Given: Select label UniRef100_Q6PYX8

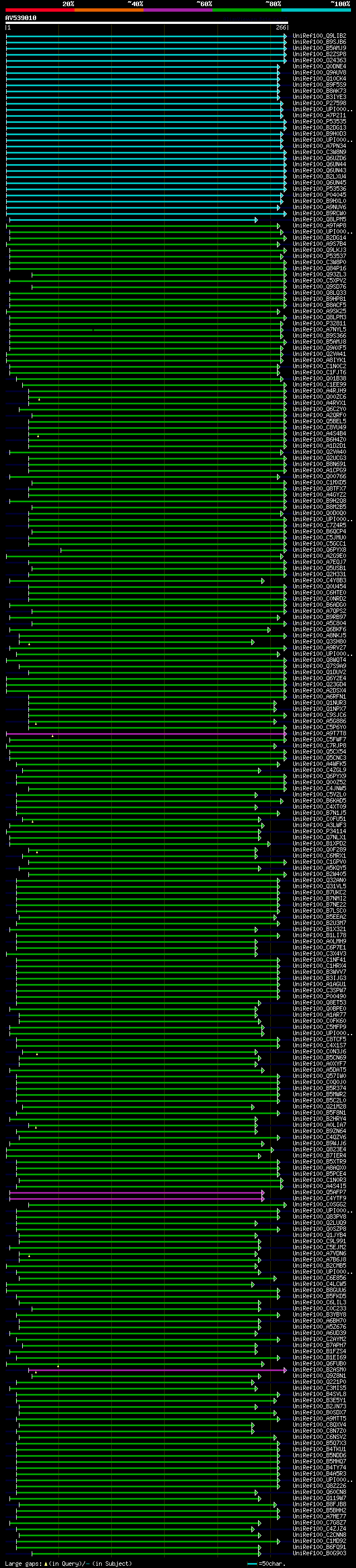Looking at the screenshot, I should (319, 550).
